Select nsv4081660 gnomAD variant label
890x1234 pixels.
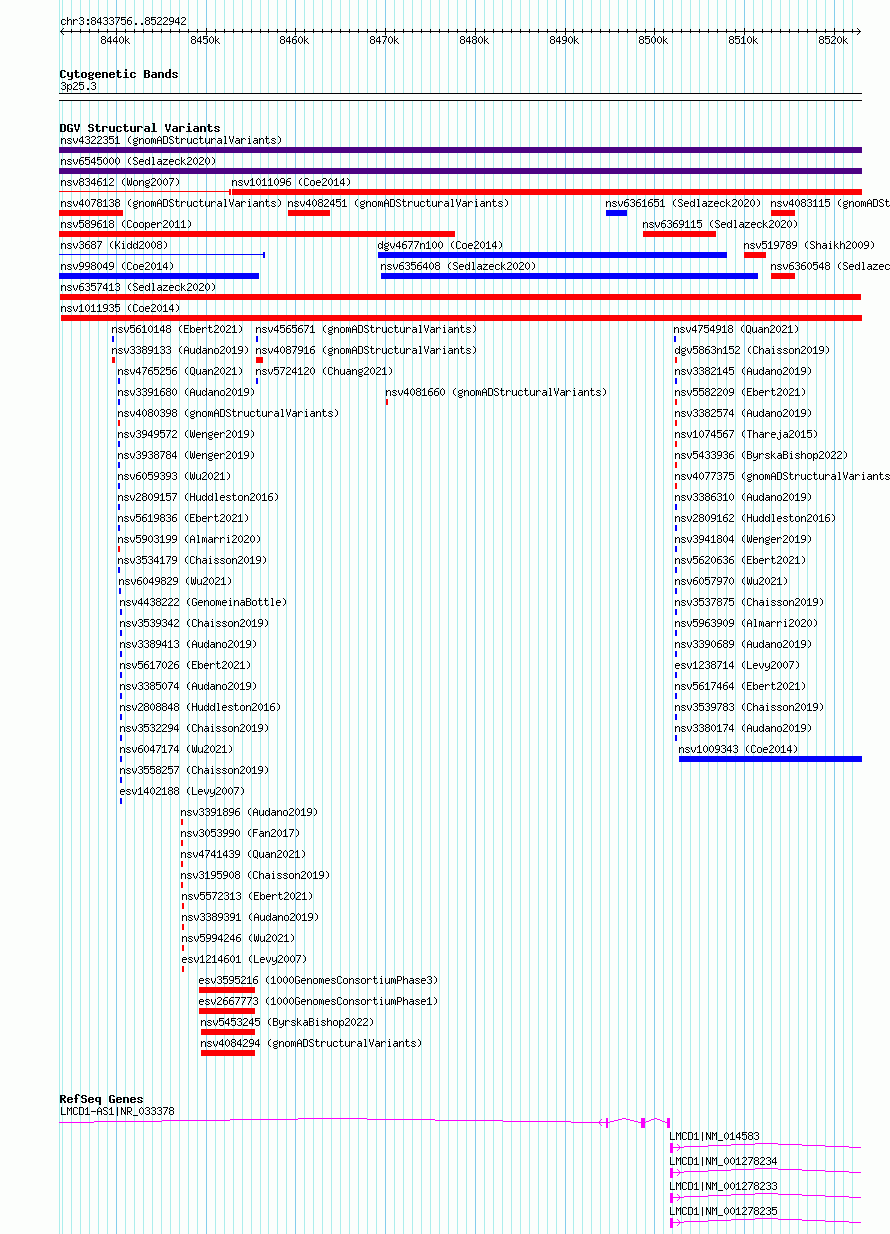click(496, 392)
